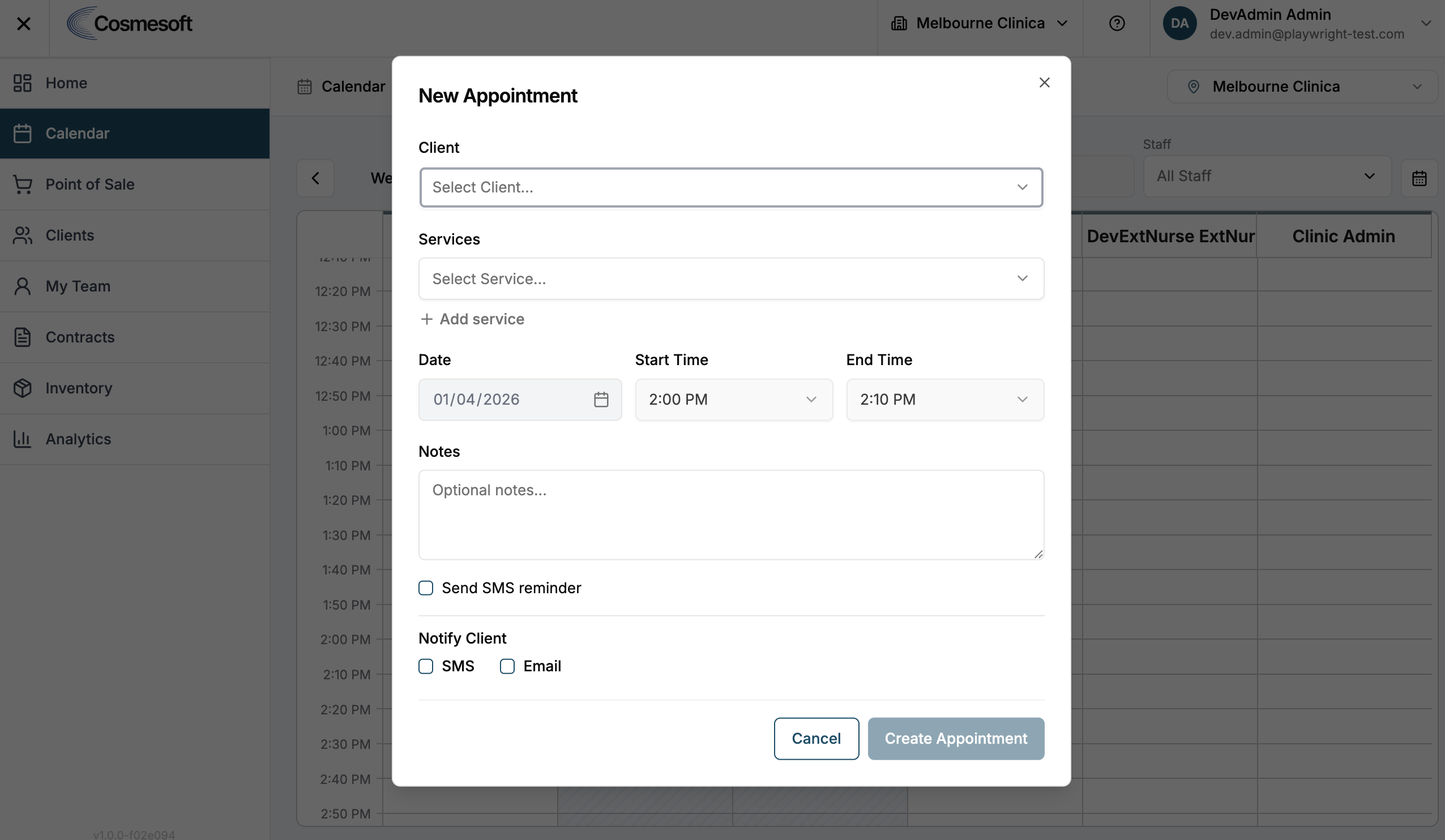This screenshot has height=840, width=1445.
Task: Go to previous week with left chevron
Action: tap(315, 178)
